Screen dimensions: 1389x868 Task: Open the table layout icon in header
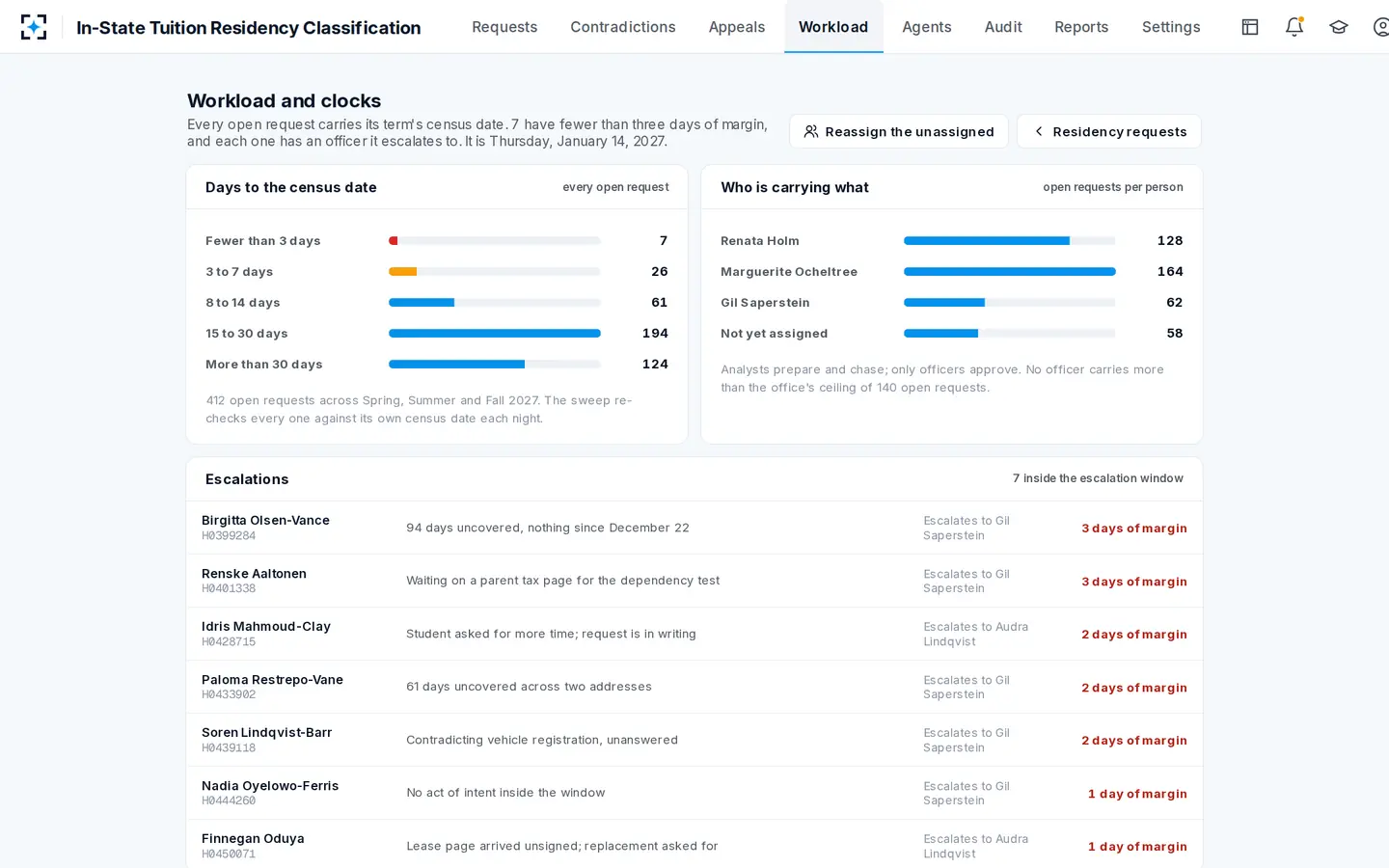1250,27
